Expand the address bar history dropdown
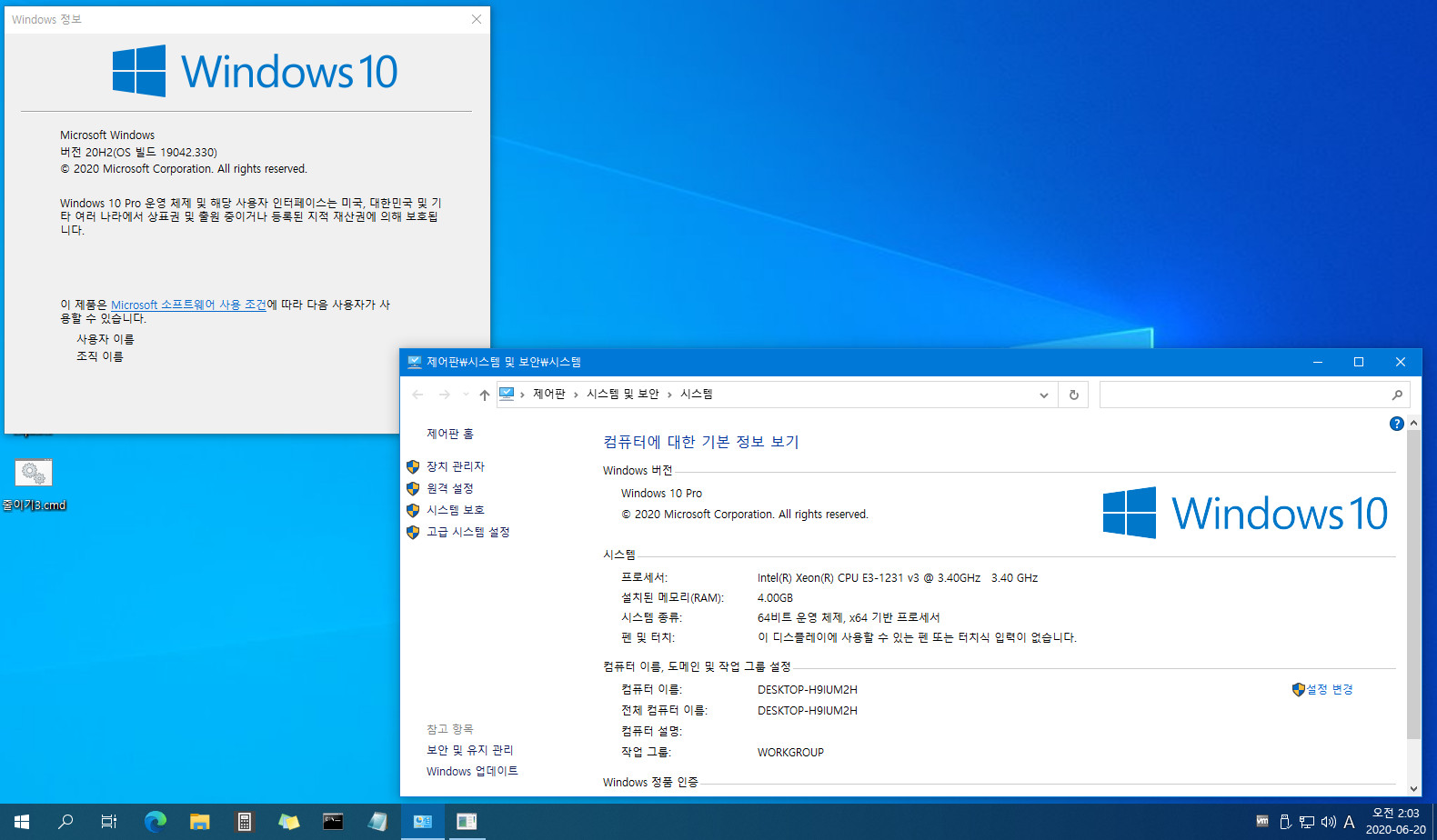 tap(1044, 395)
